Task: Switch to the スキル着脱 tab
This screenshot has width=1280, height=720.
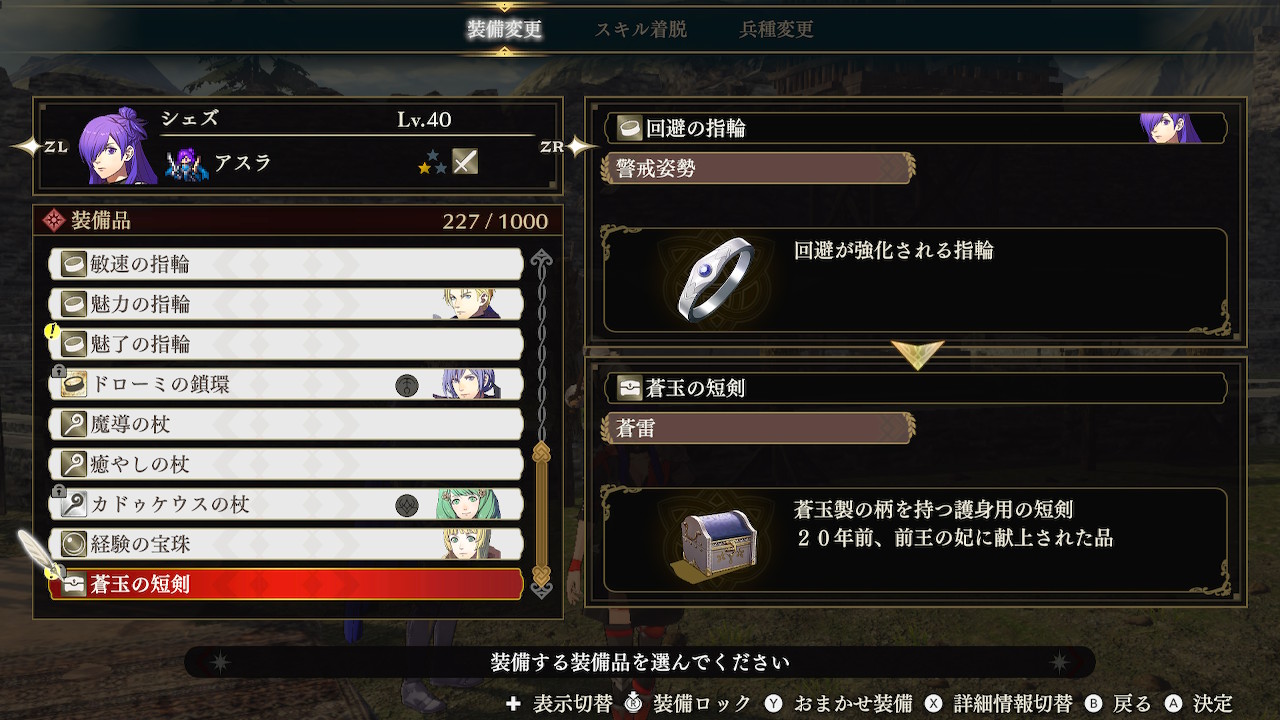Action: (x=641, y=29)
